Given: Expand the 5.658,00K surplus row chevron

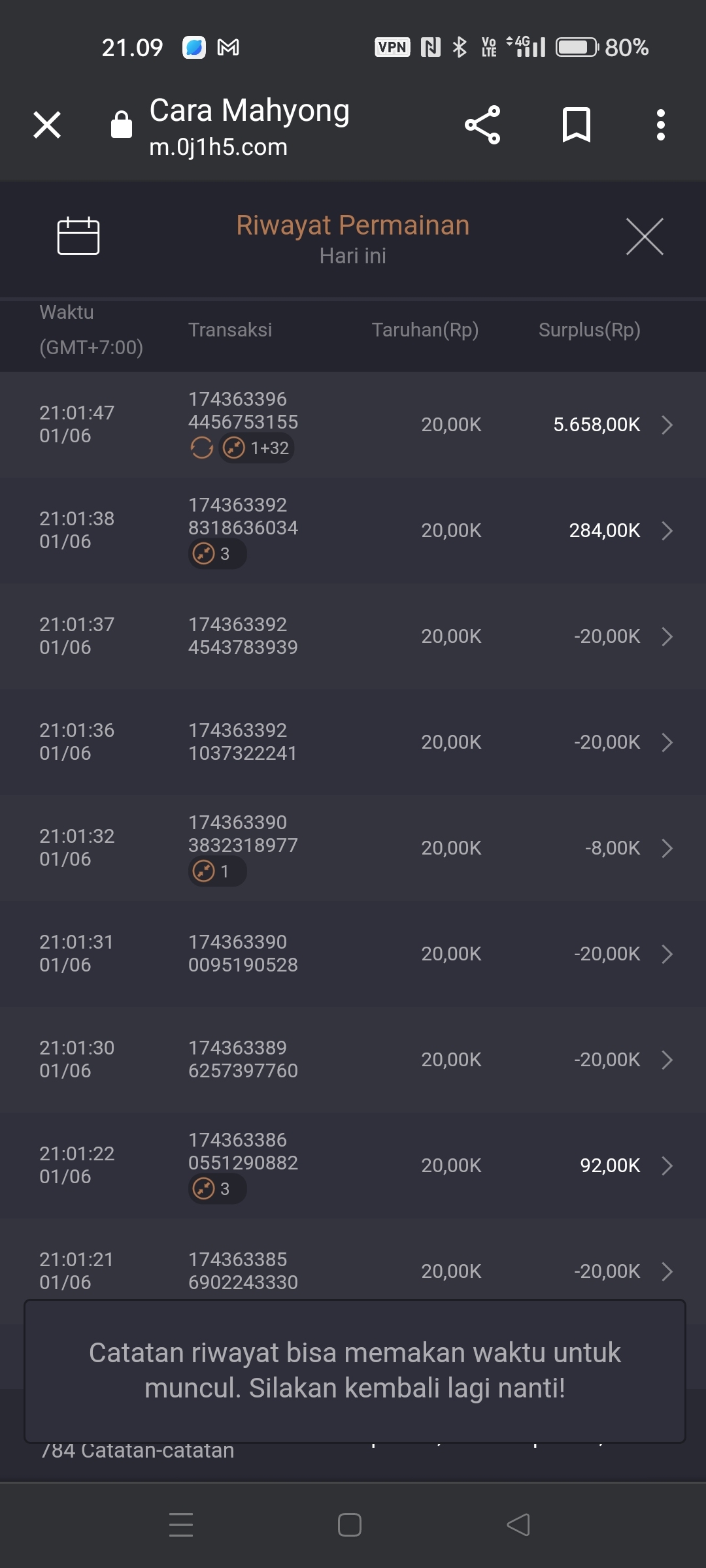Looking at the screenshot, I should click(667, 425).
